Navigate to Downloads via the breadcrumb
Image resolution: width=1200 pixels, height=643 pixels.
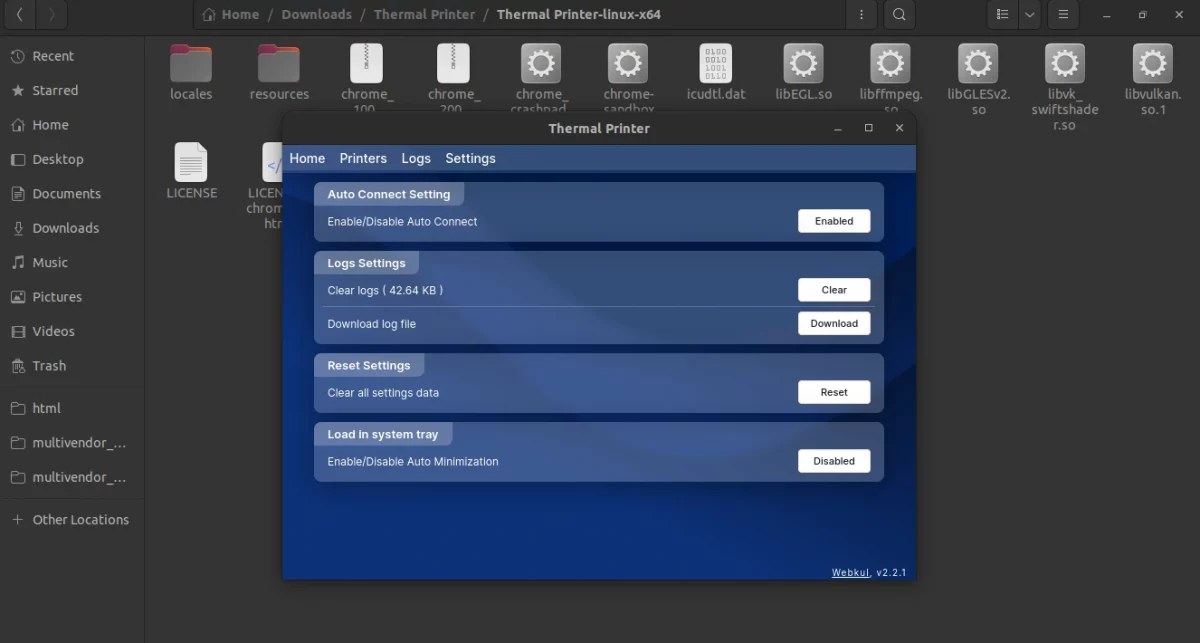(316, 14)
